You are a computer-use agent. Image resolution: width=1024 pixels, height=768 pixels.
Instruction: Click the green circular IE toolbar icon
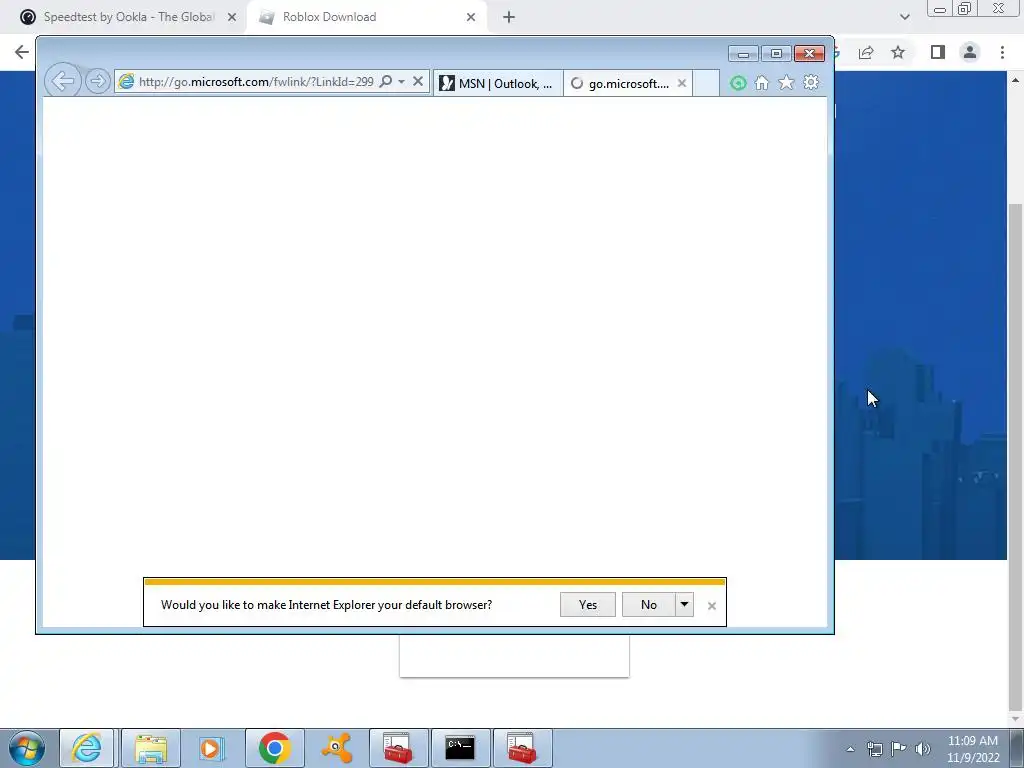(738, 83)
